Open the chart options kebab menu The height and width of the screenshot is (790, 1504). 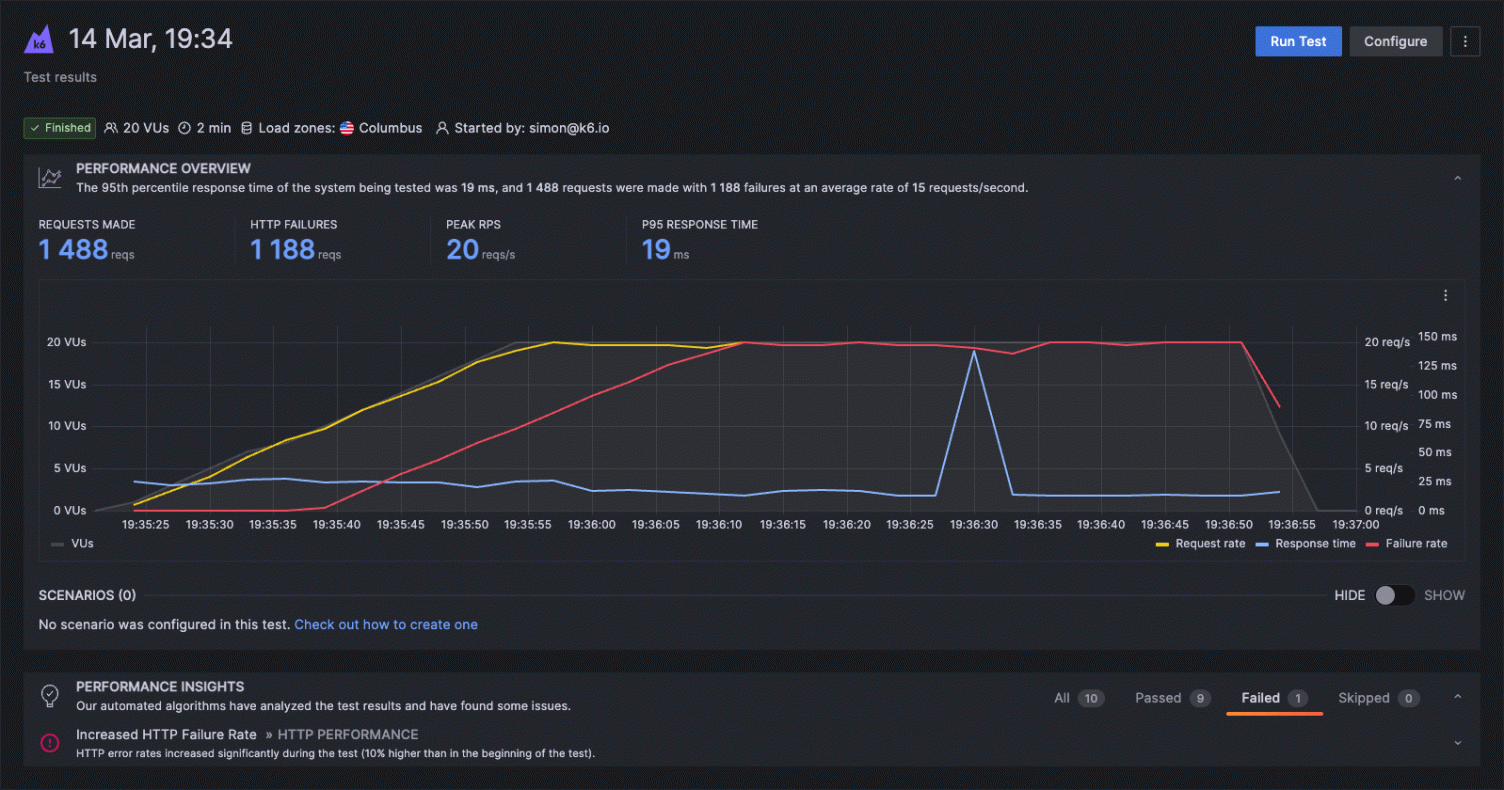pyautogui.click(x=1446, y=295)
